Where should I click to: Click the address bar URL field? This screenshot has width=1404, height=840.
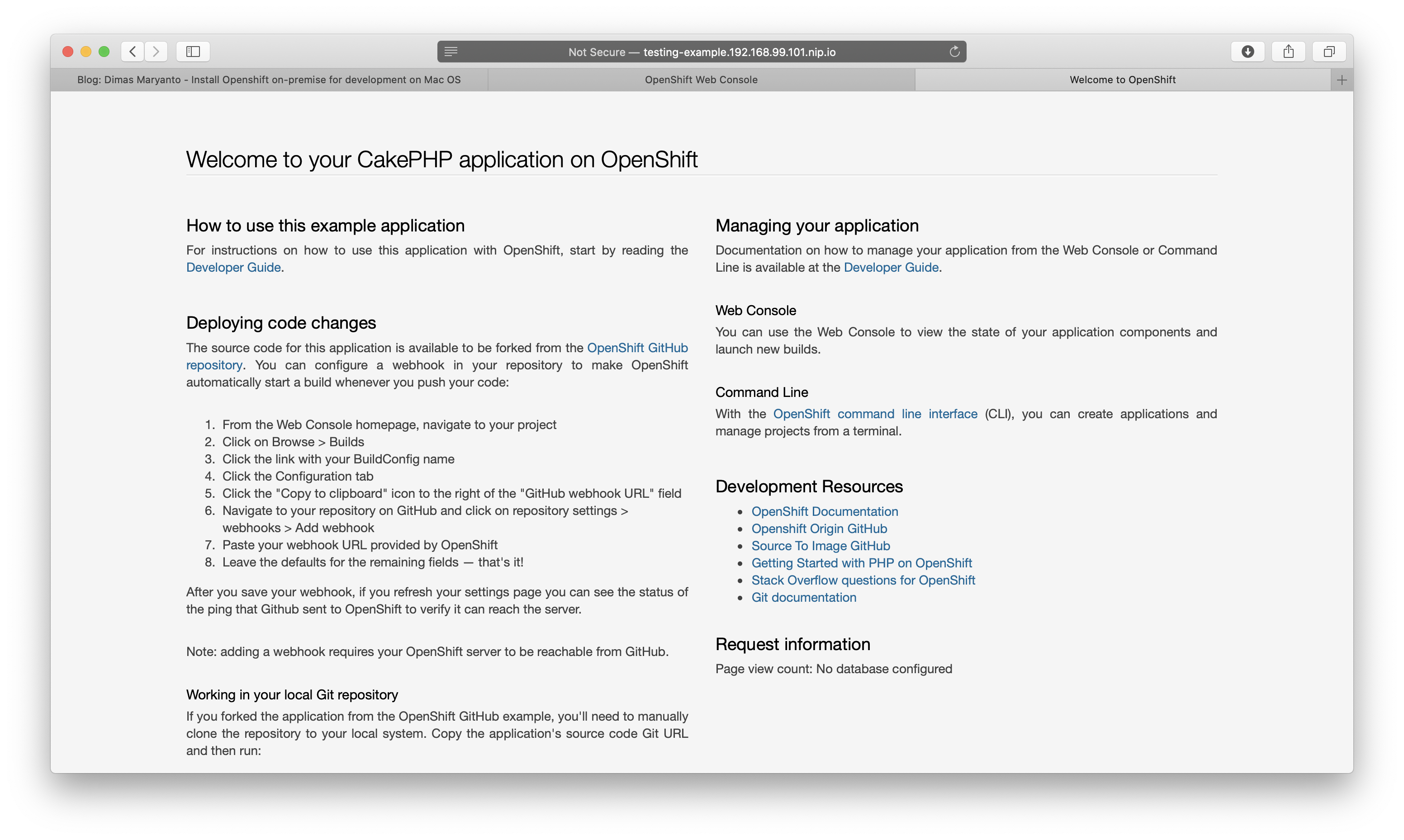(702, 52)
